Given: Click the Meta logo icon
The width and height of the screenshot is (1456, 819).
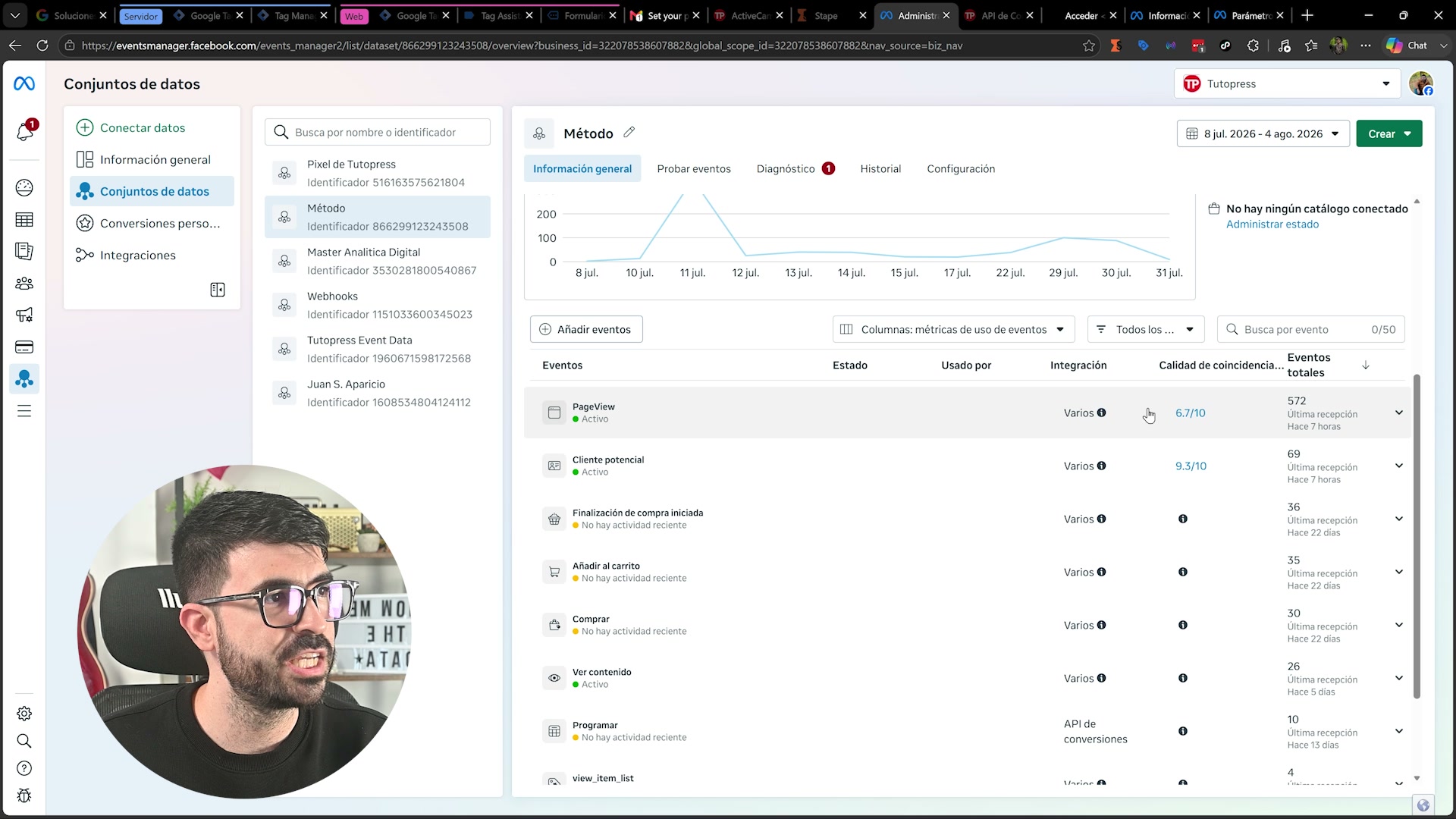Looking at the screenshot, I should [24, 83].
